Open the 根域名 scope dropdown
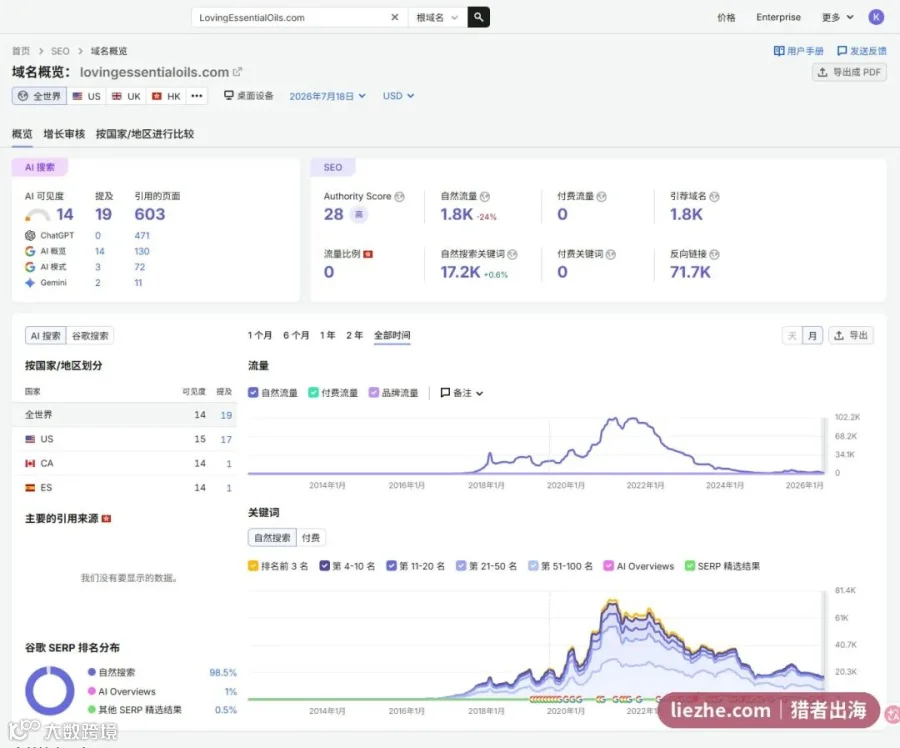 click(x=437, y=17)
